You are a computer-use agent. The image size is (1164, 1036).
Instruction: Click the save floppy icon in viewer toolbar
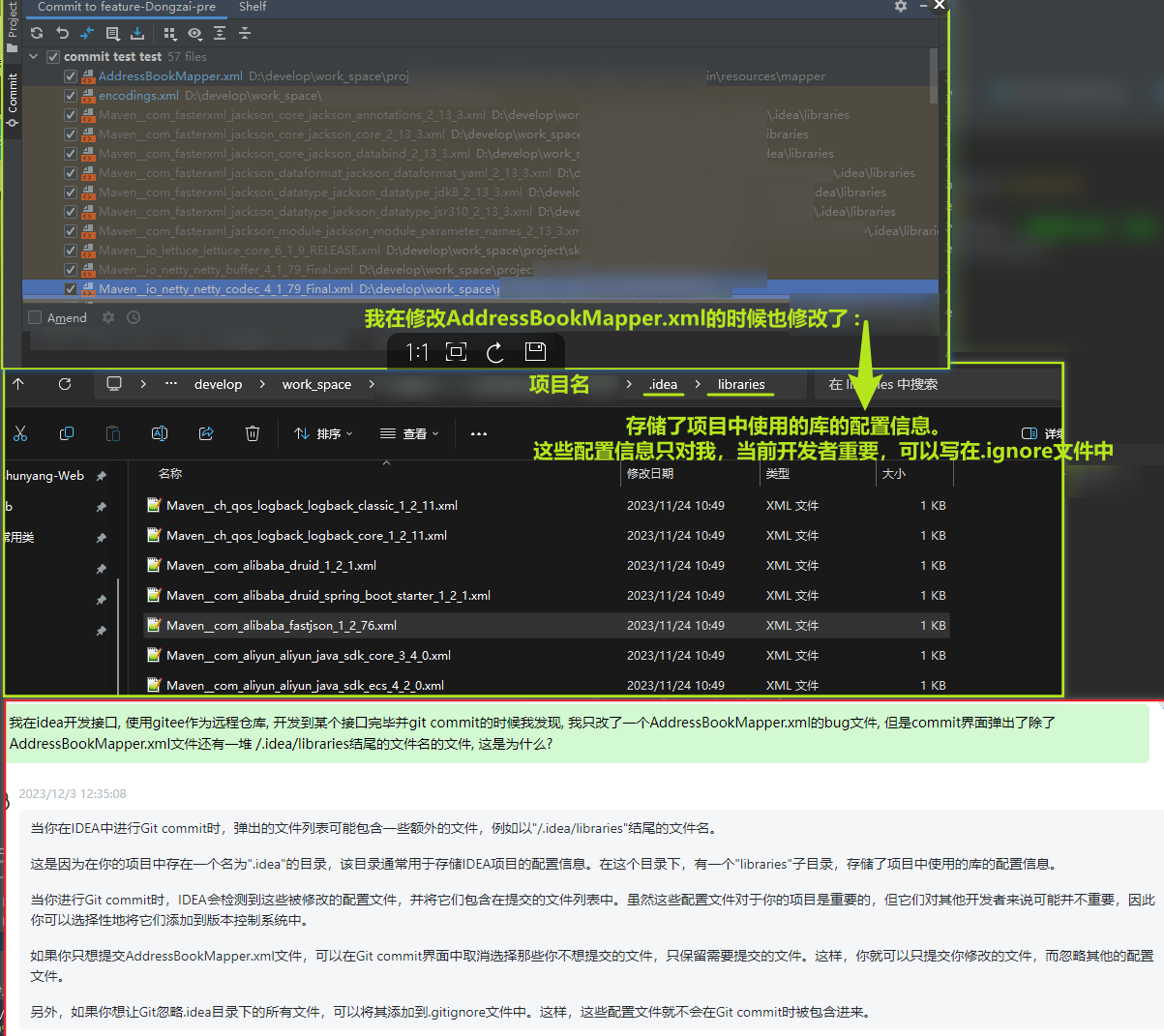pos(535,351)
